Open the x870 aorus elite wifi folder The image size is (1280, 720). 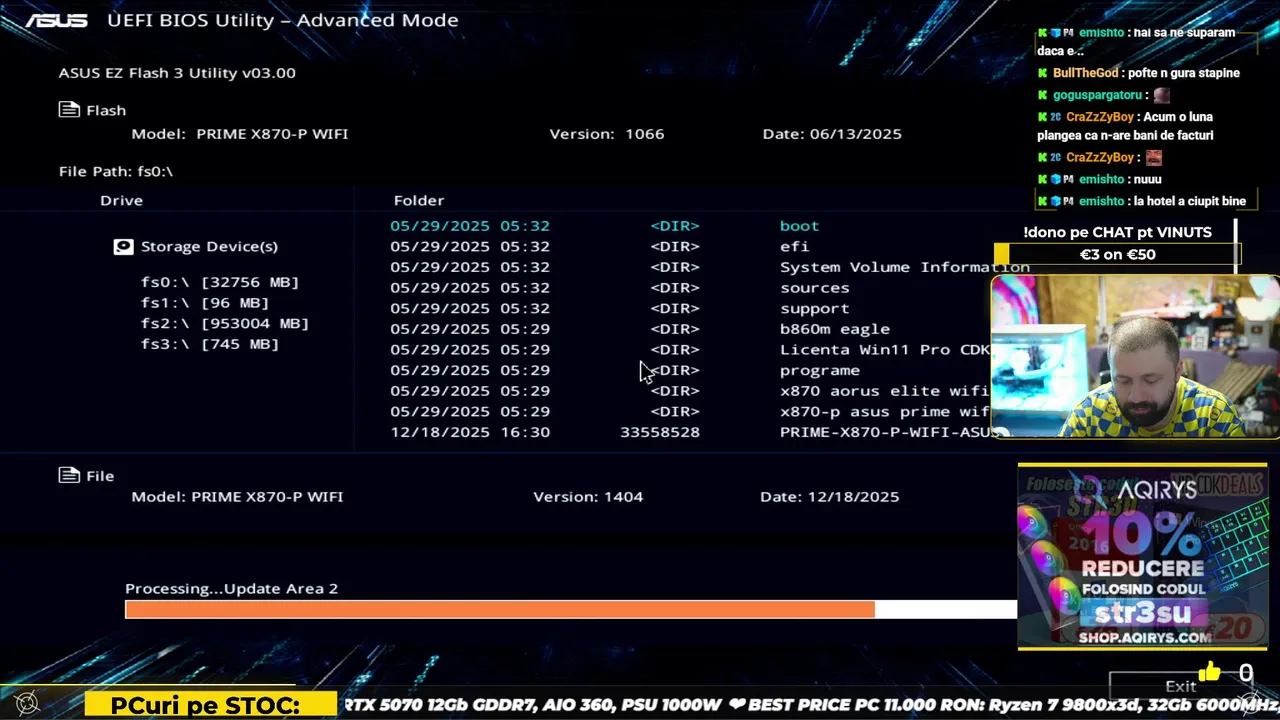884,391
